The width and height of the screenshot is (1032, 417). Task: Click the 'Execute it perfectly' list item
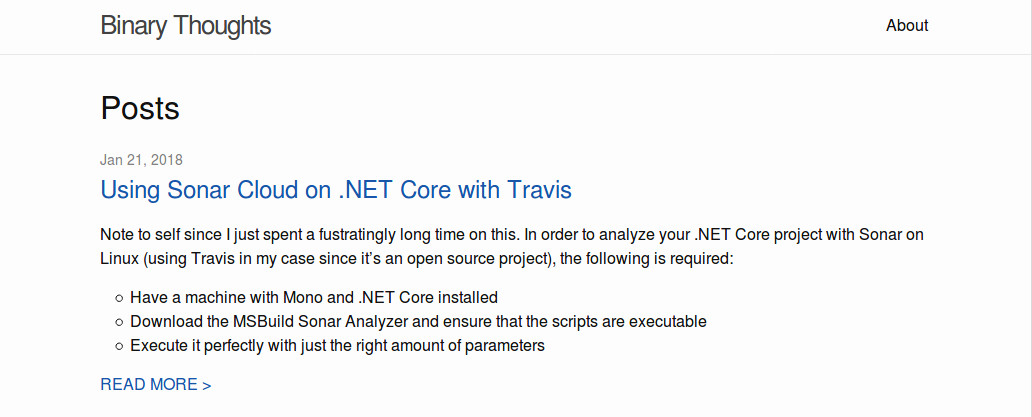point(337,346)
